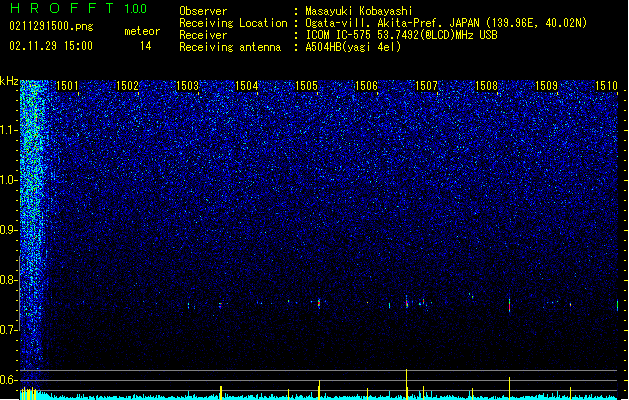Click the 0.6 kHz frequency label
This screenshot has width=629, height=400.
coord(9,380)
